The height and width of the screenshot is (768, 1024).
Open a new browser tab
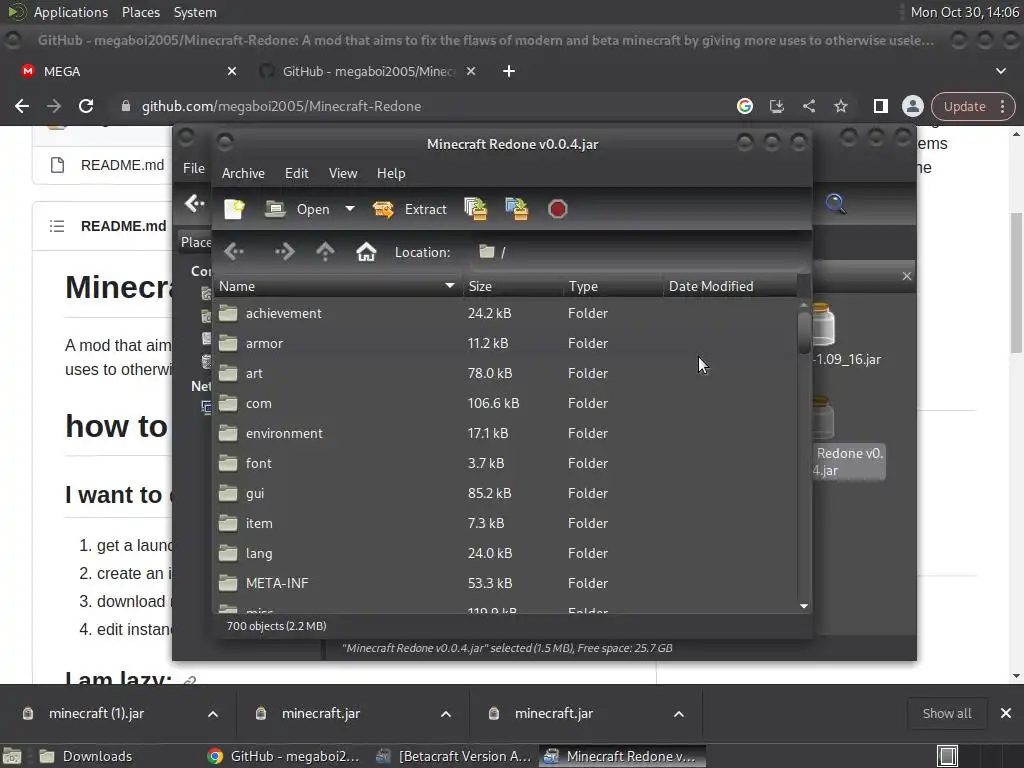[x=509, y=71]
